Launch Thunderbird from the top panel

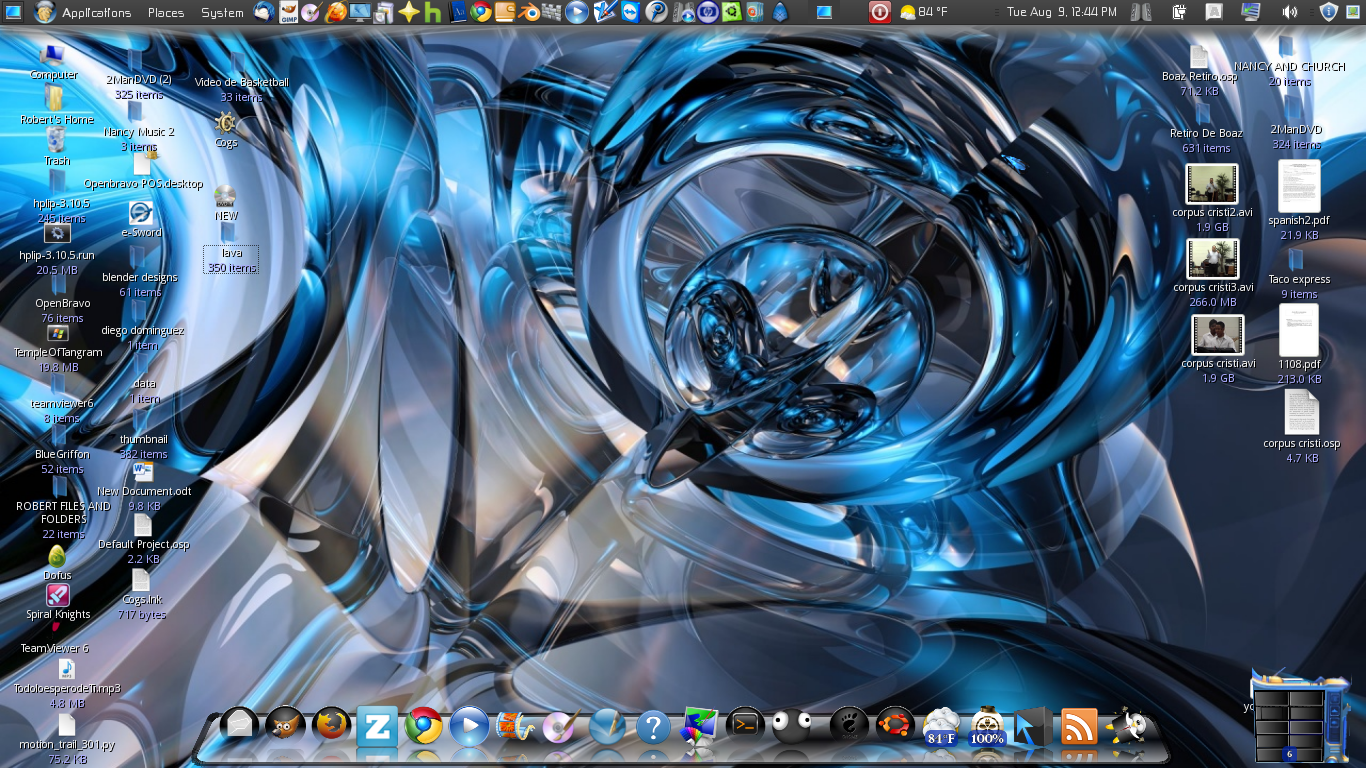(264, 13)
